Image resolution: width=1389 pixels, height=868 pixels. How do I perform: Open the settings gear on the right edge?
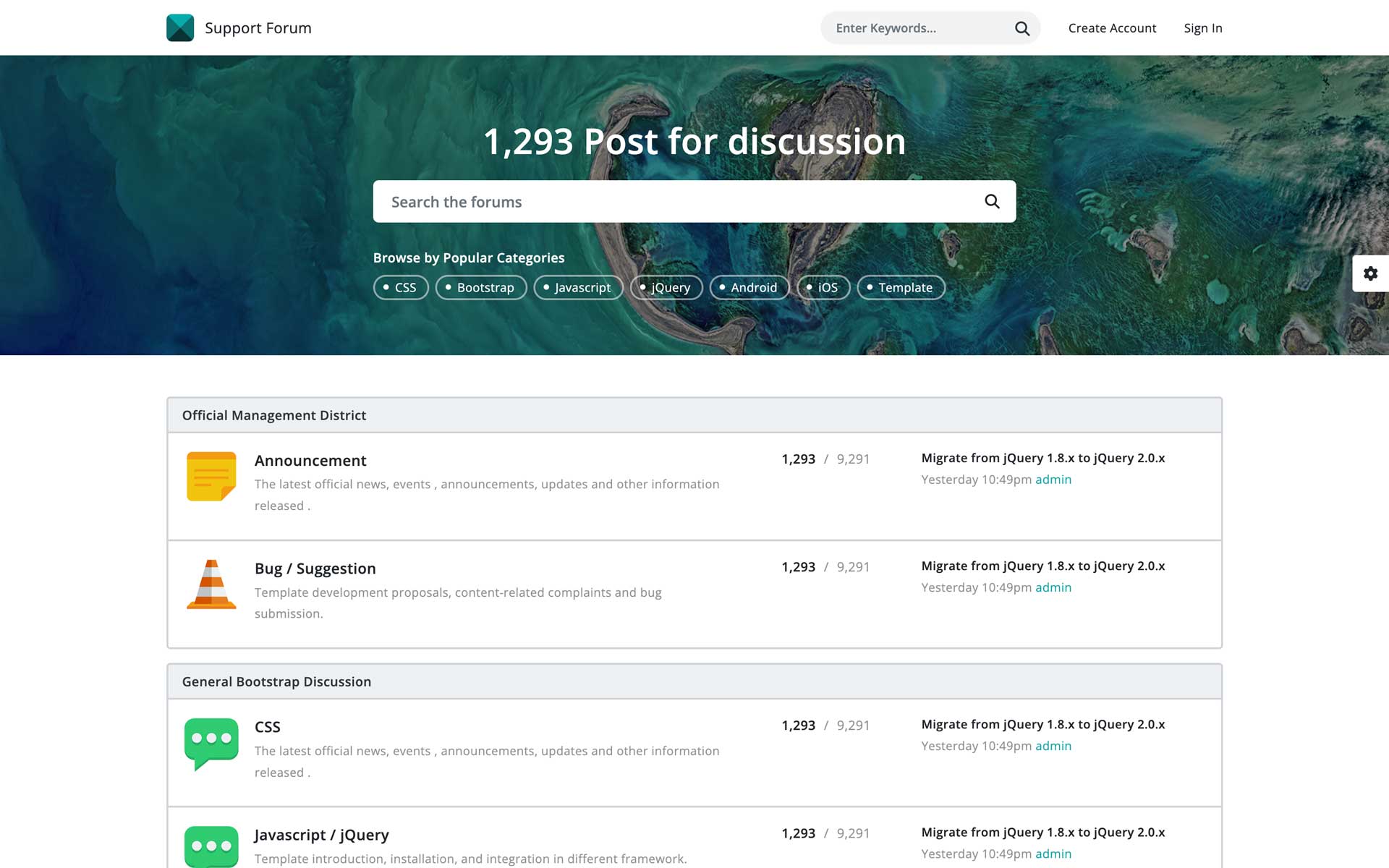click(1372, 273)
